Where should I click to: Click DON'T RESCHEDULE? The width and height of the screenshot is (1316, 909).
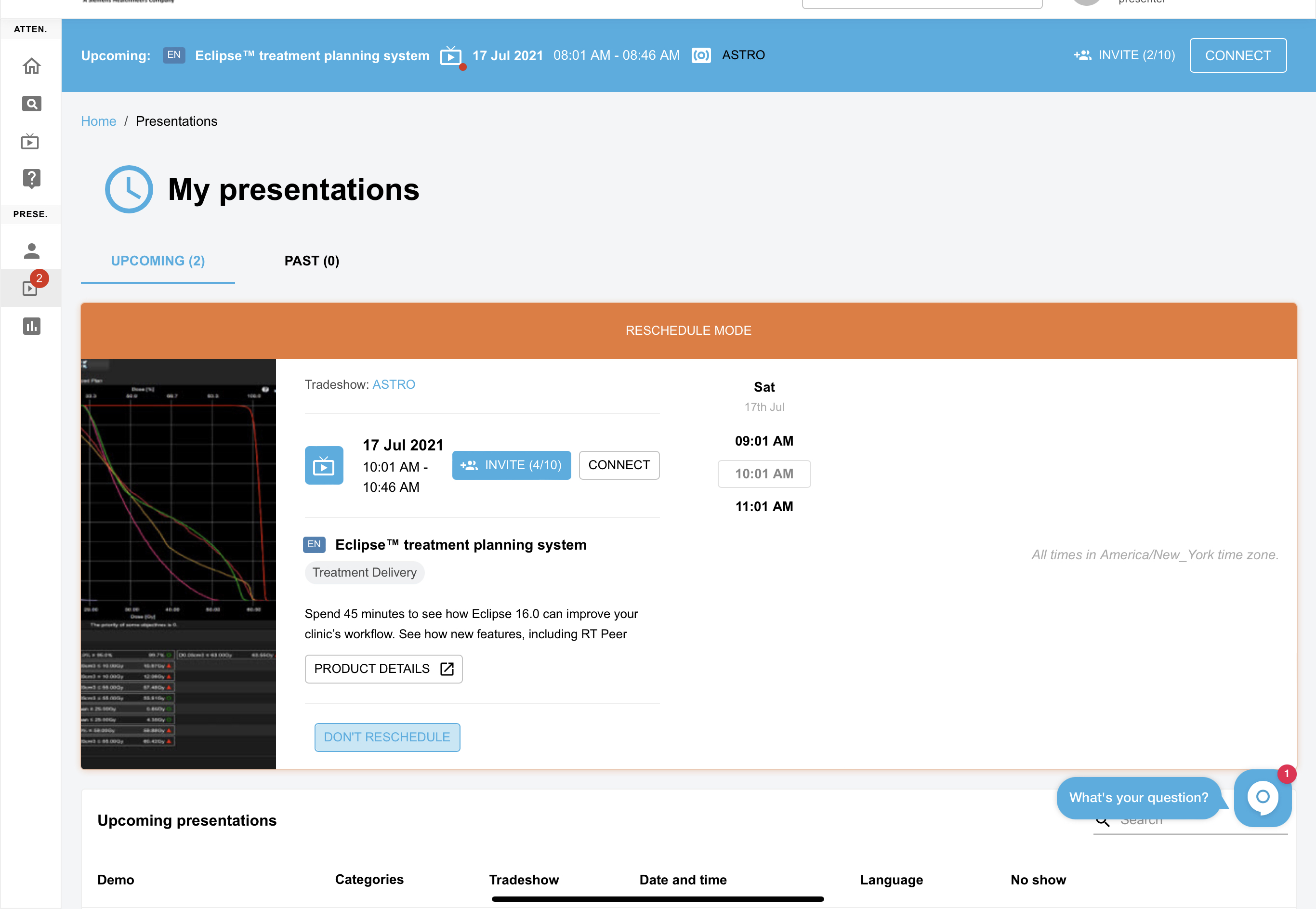[387, 737]
